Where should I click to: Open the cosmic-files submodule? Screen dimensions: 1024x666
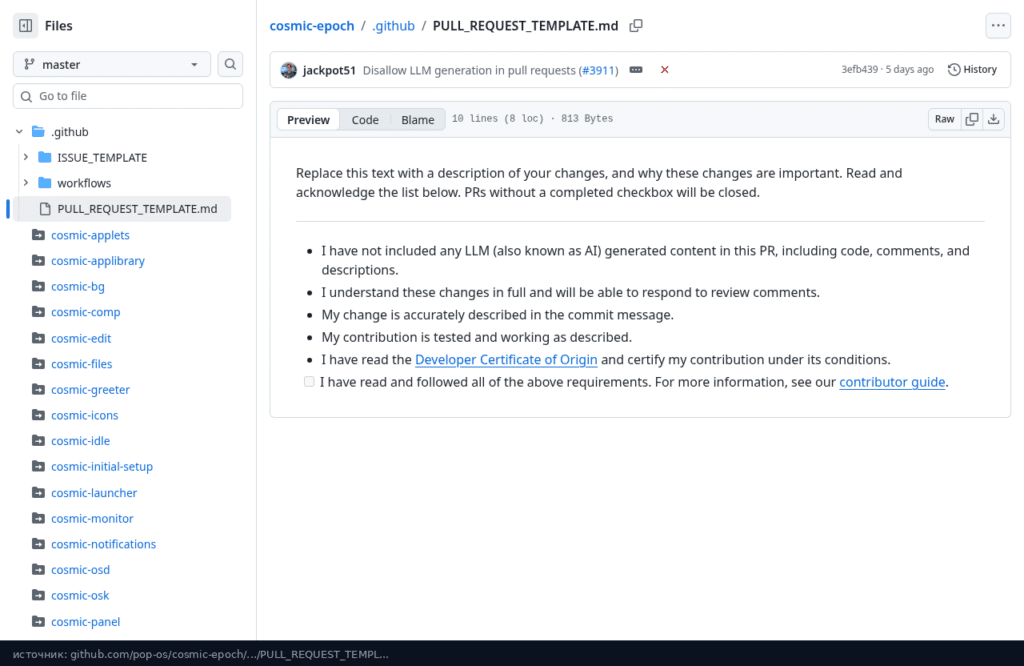point(82,364)
